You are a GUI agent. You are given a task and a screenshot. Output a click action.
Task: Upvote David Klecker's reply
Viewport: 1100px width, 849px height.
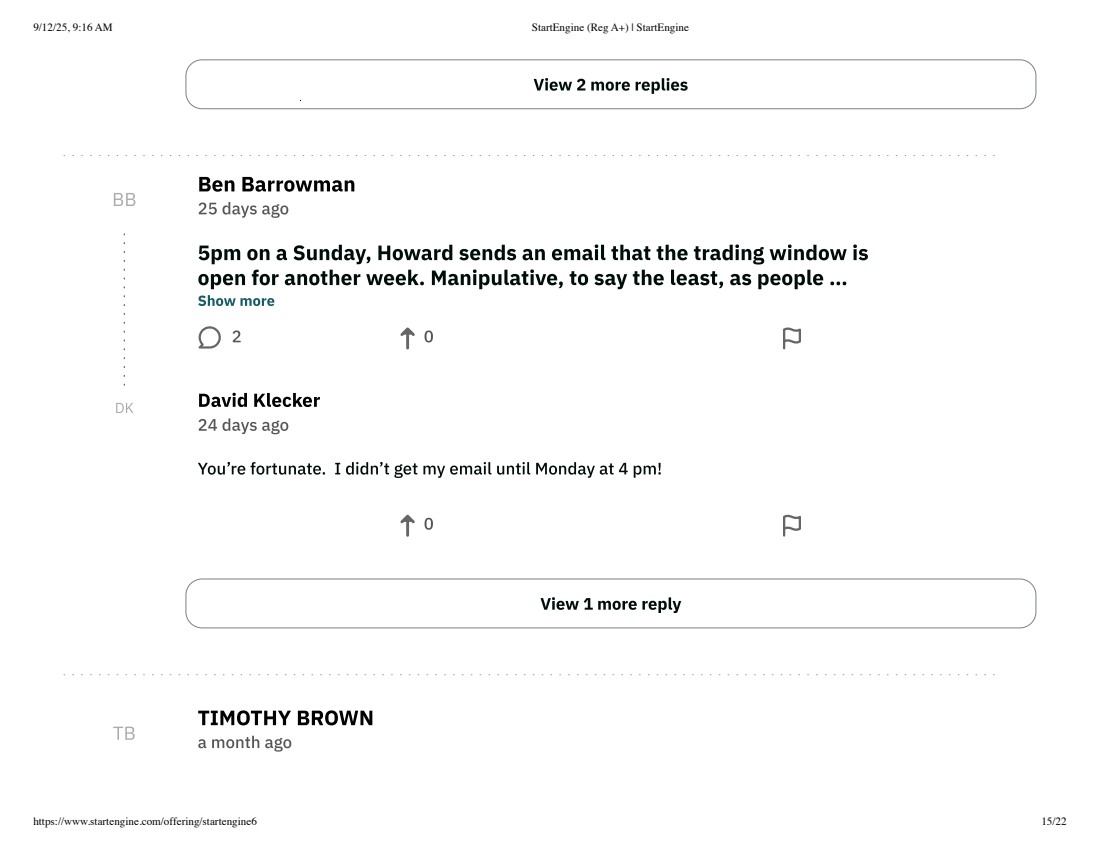tap(407, 525)
